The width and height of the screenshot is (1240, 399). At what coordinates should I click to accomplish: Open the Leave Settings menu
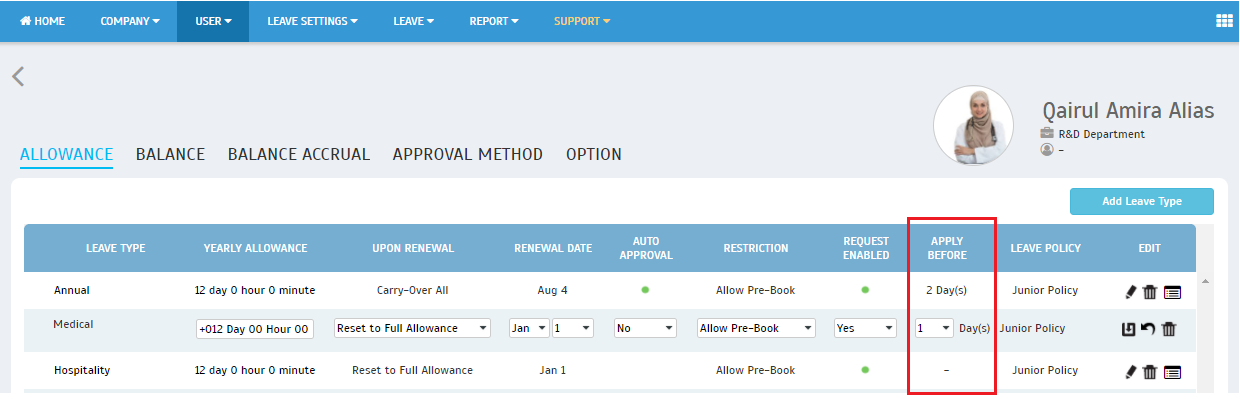click(x=312, y=21)
